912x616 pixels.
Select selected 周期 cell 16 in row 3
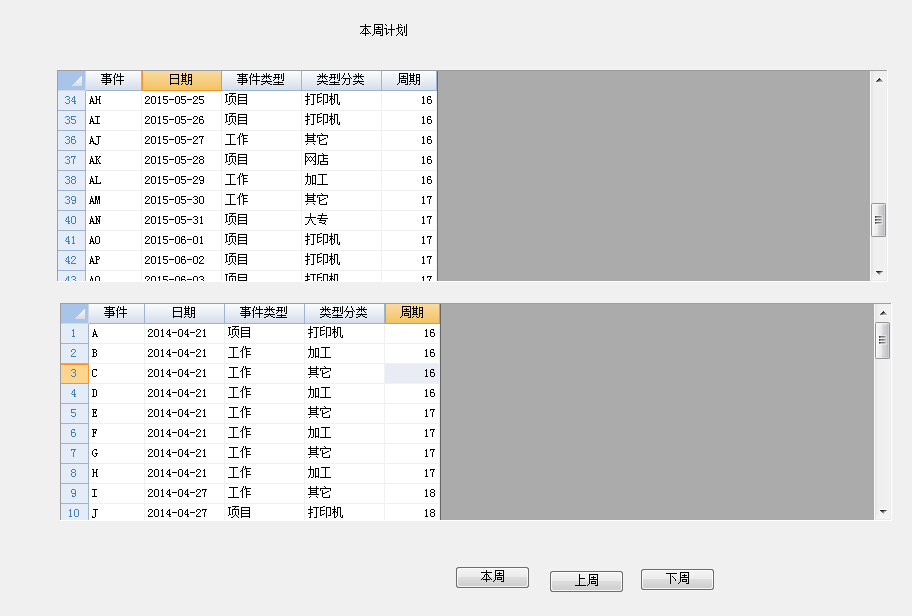(412, 373)
